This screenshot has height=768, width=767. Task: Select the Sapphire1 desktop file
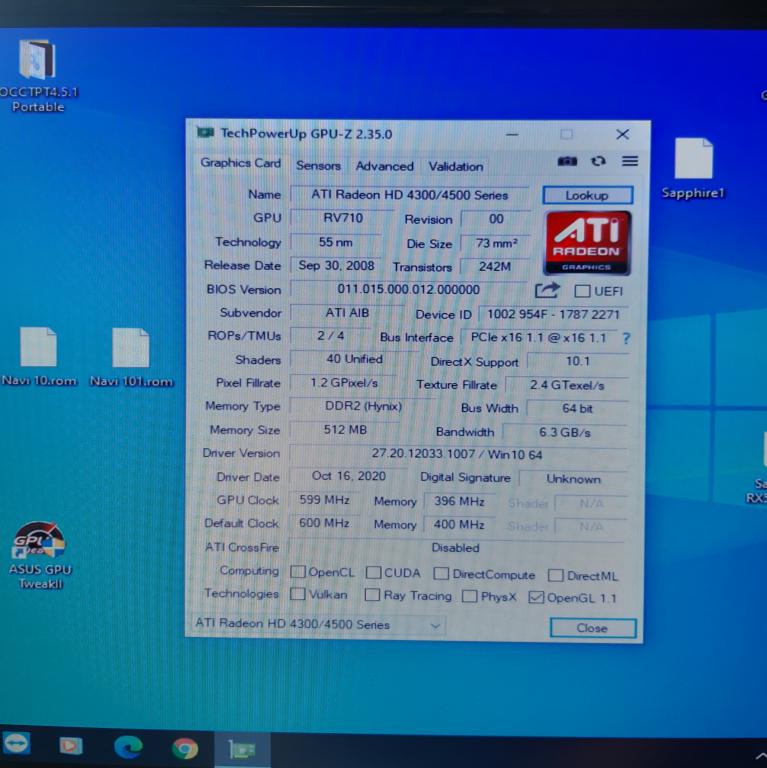693,169
